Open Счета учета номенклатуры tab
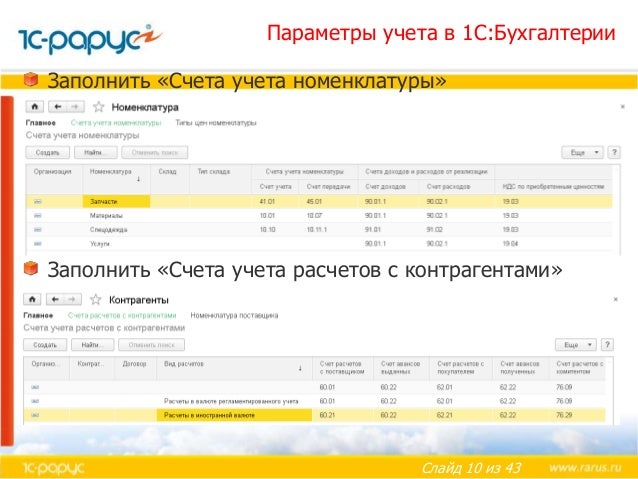This screenshot has width=638, height=479. pyautogui.click(x=116, y=122)
